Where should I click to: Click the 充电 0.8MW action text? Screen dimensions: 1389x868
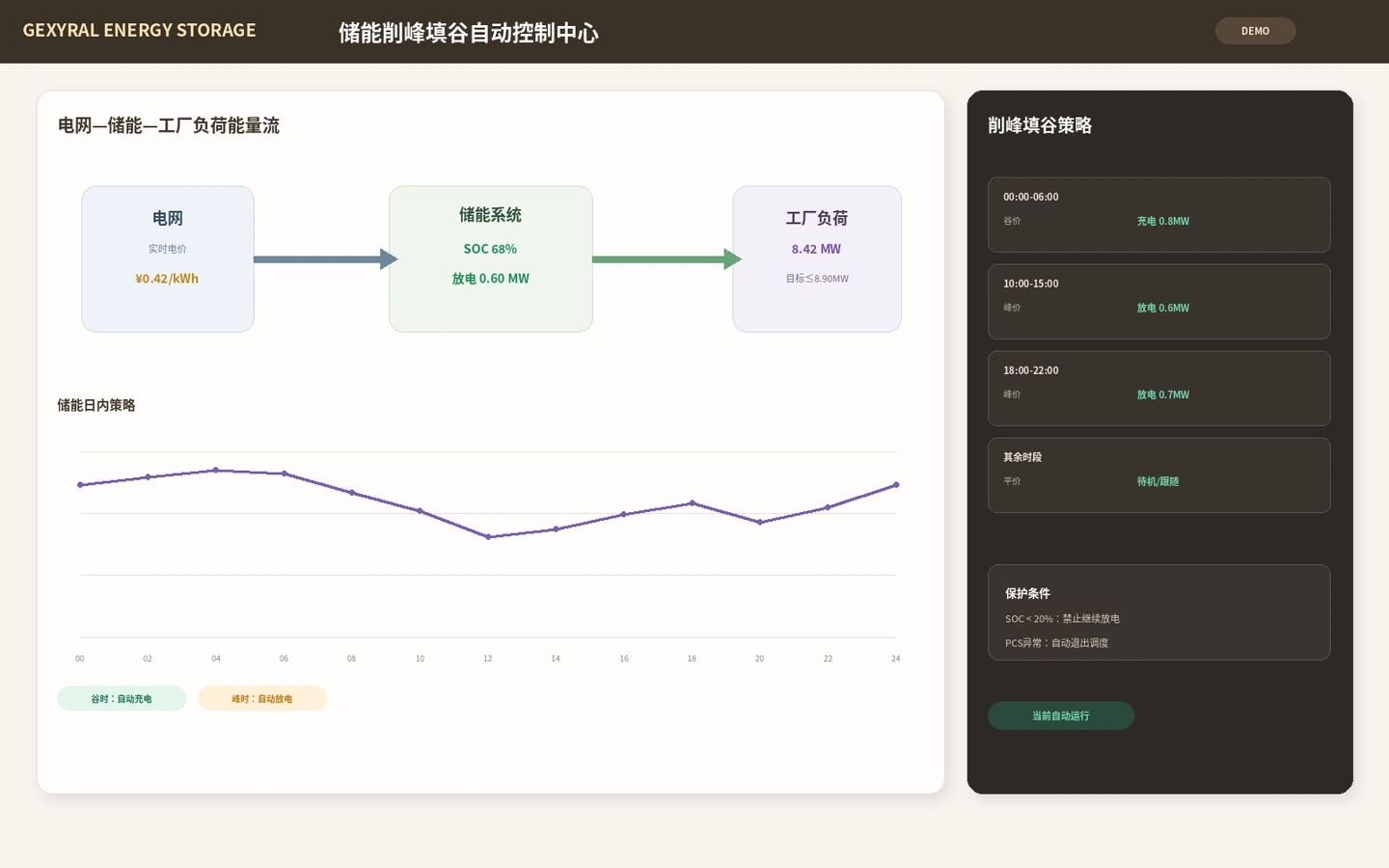pyautogui.click(x=1162, y=221)
